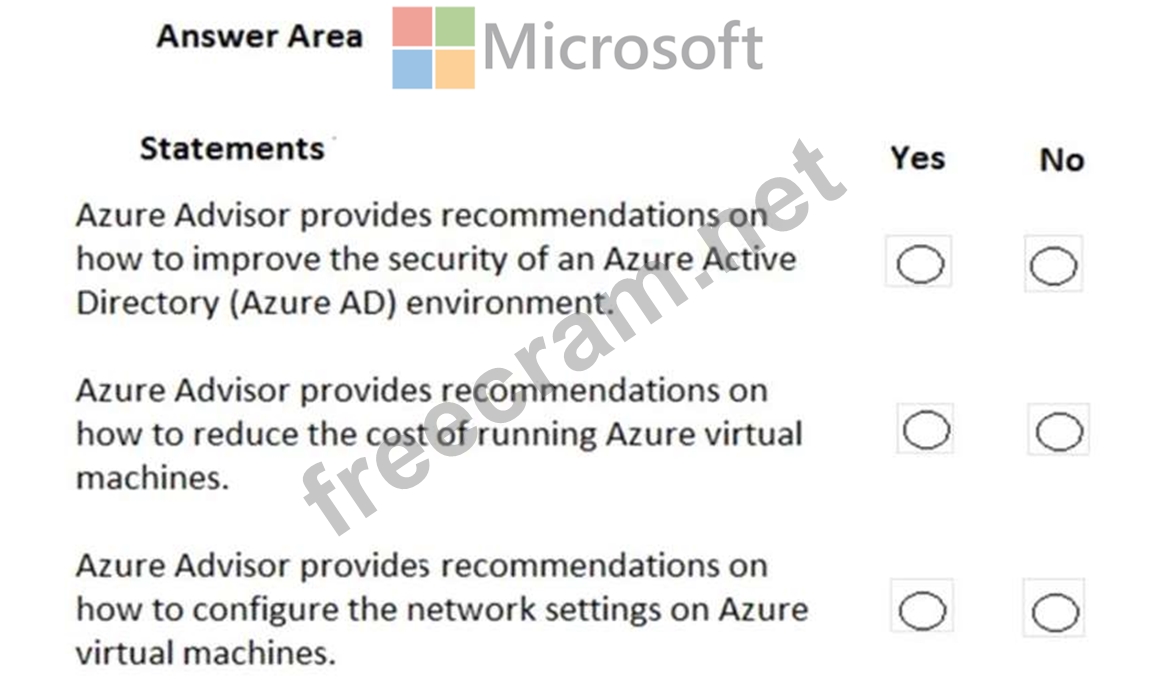Click the Answer Area heading

click(259, 37)
